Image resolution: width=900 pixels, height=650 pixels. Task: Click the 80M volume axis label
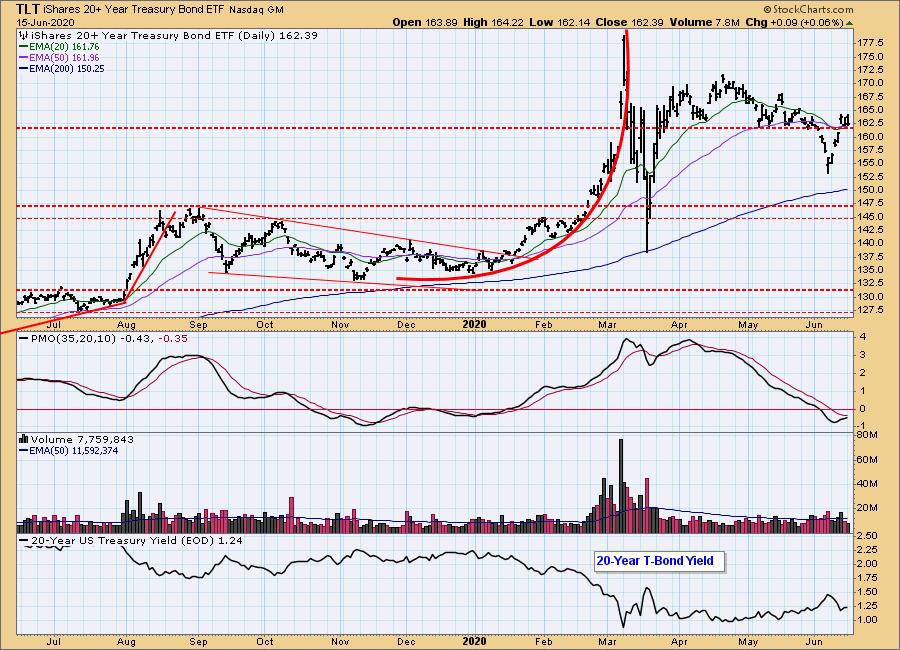pyautogui.click(x=867, y=435)
